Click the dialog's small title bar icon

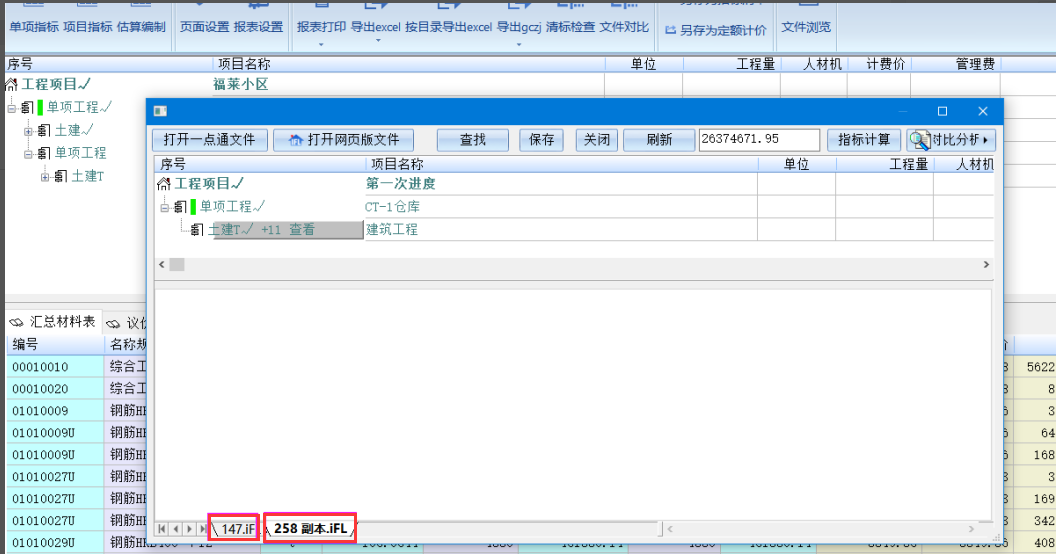160,111
